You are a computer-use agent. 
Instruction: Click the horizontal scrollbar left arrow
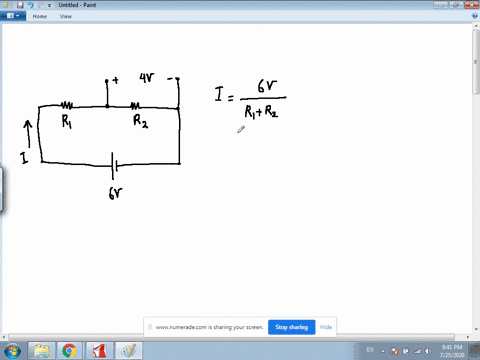(x=4, y=337)
